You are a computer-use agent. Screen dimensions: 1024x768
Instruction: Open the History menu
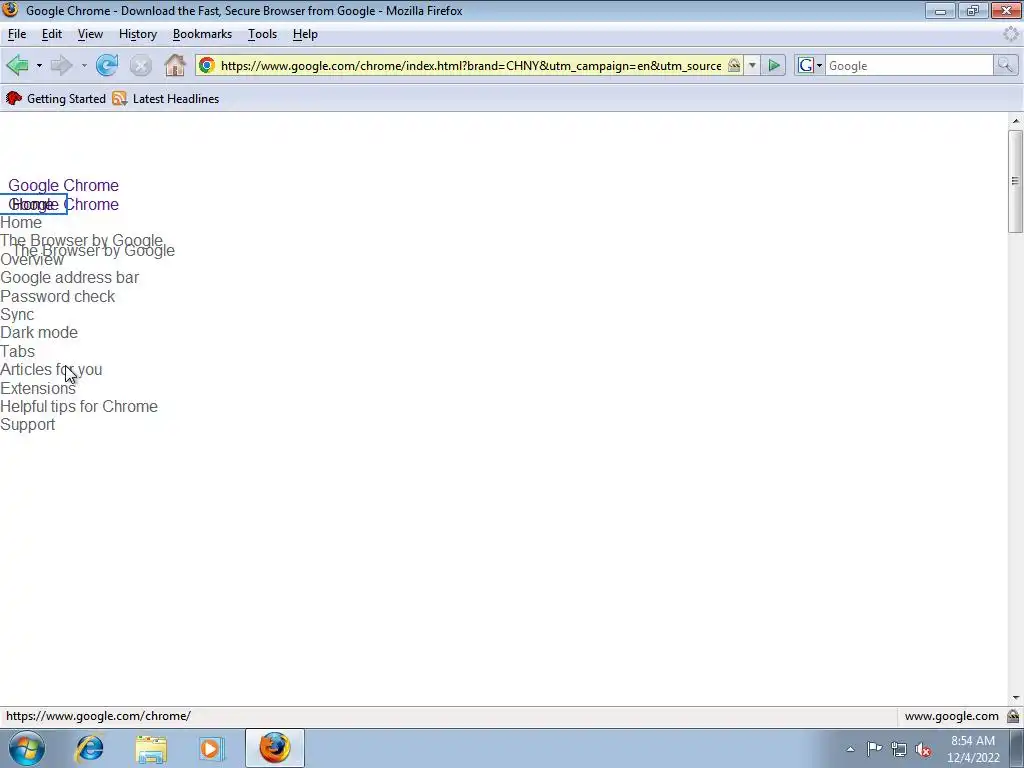point(138,34)
